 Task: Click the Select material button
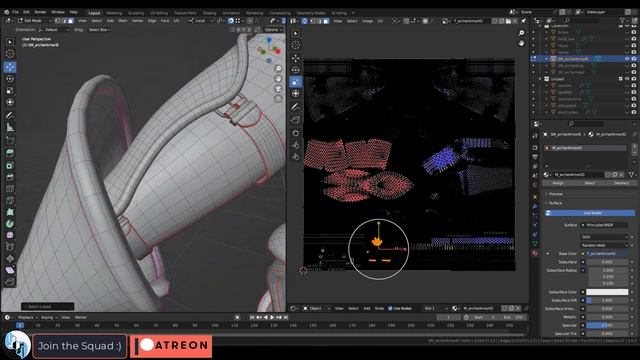coord(590,183)
